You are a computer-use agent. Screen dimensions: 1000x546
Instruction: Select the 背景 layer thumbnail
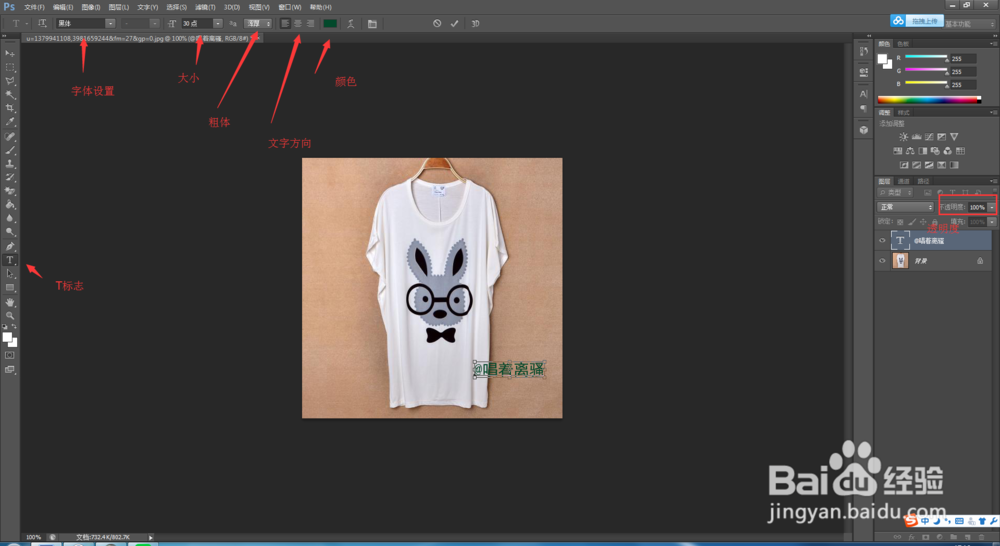tap(900, 260)
